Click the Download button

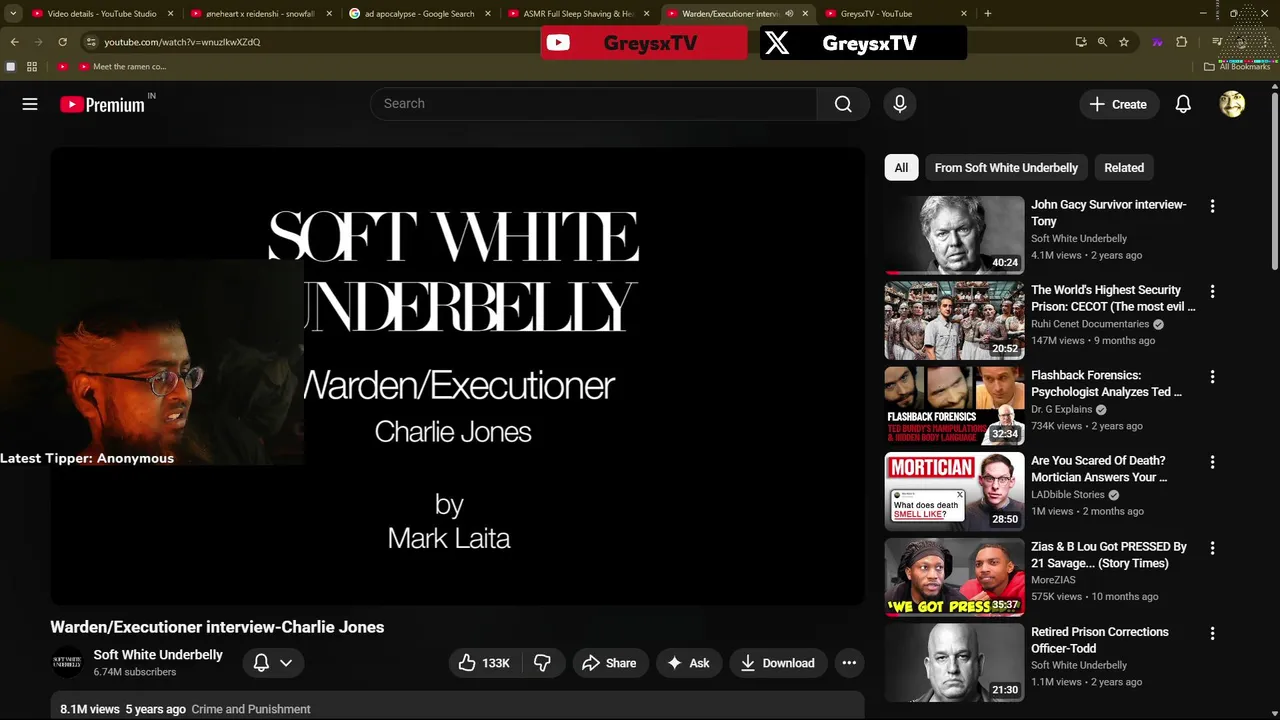[777, 663]
